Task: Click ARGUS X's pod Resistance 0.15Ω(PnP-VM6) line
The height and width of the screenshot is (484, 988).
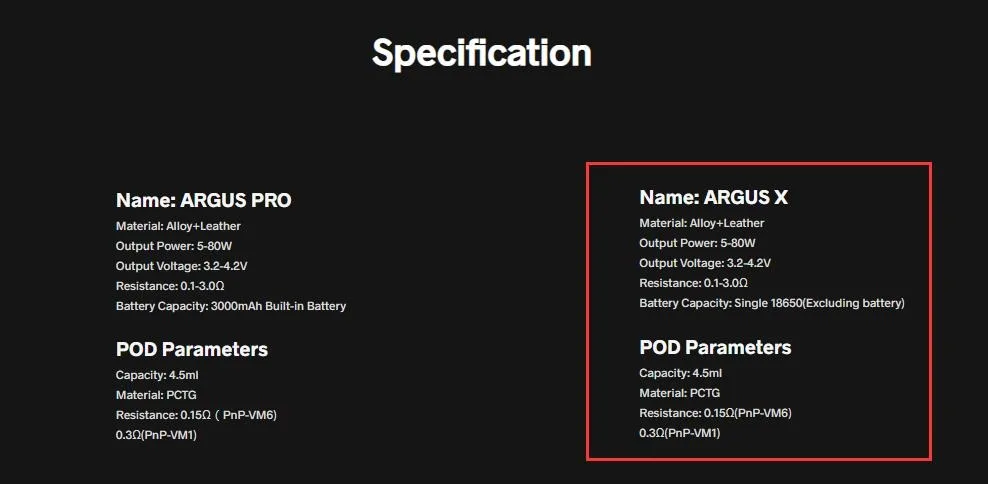Action: [715, 413]
